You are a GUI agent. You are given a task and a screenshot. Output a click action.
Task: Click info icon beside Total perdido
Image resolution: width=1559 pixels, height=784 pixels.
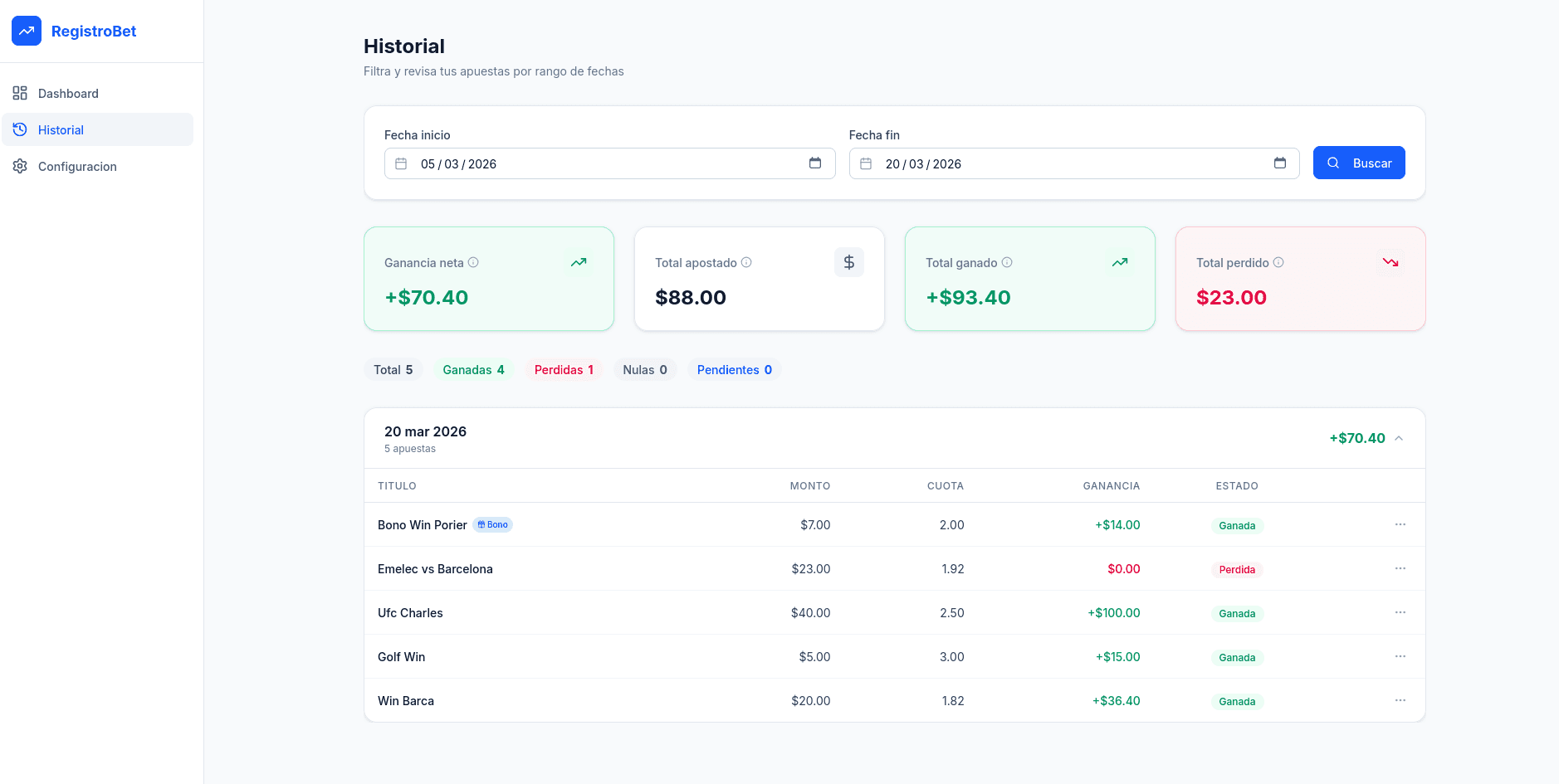1278,262
